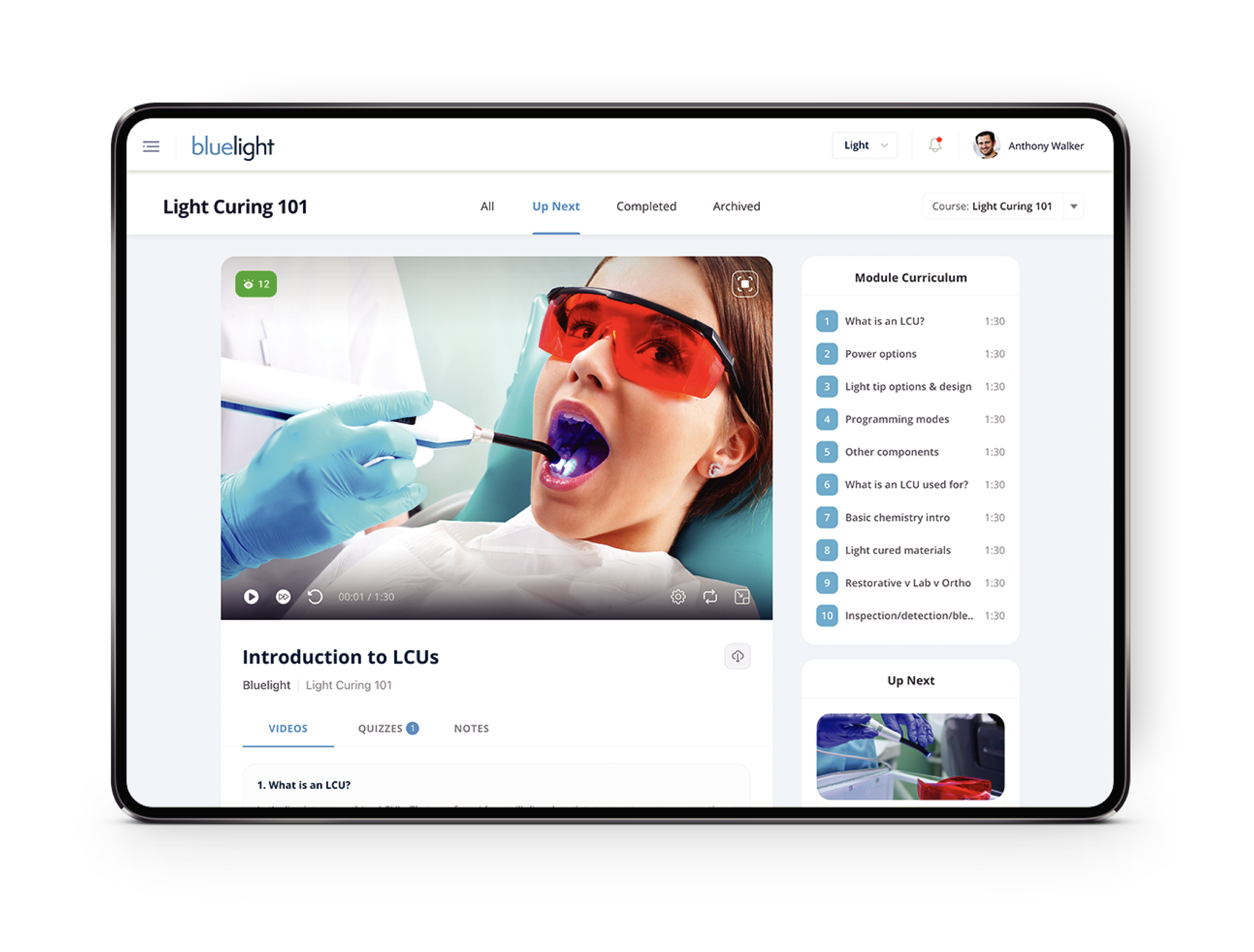Click the fullscreen expand icon on video
The image size is (1254, 952).
(744, 283)
